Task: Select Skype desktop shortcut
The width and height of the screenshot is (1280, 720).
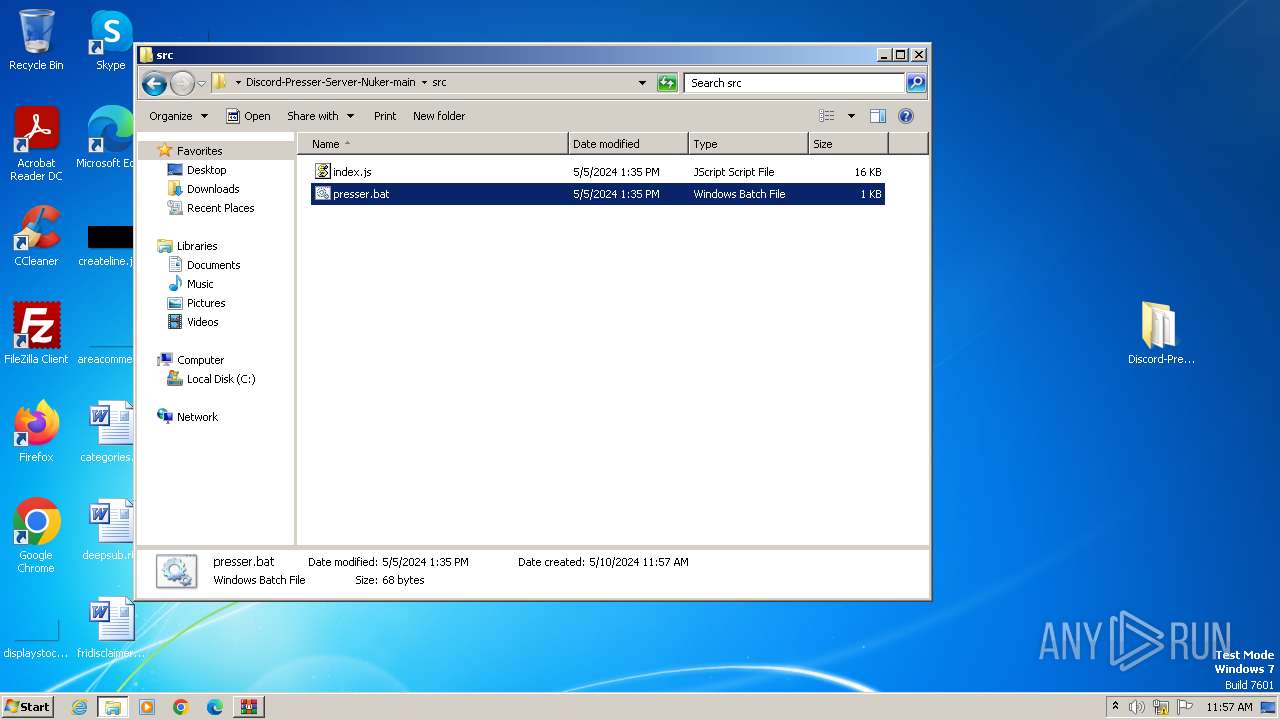Action: (x=110, y=41)
